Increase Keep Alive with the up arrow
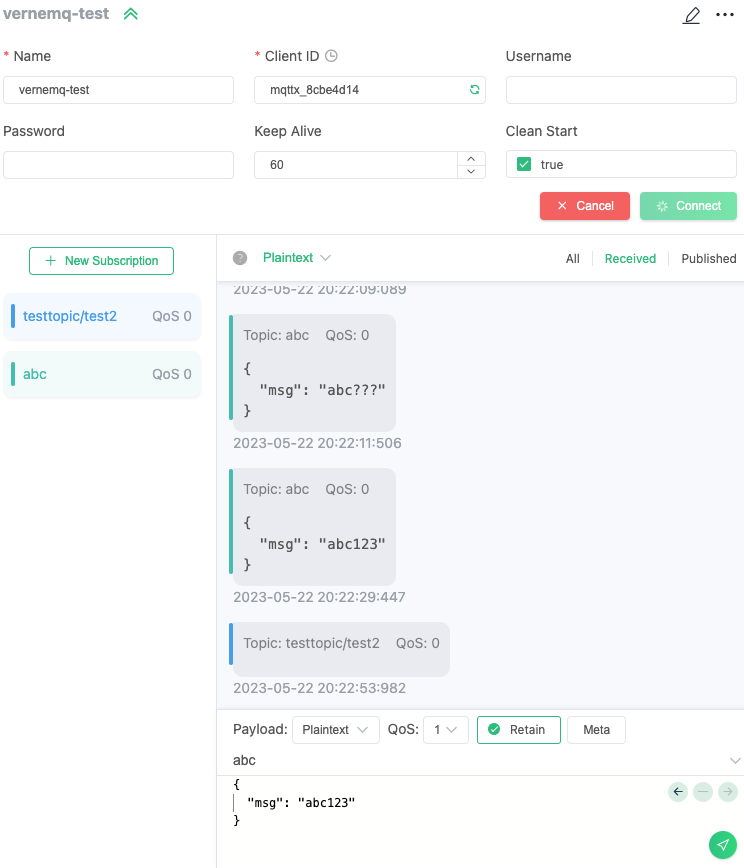Image resolution: width=744 pixels, height=868 pixels. coord(471,158)
